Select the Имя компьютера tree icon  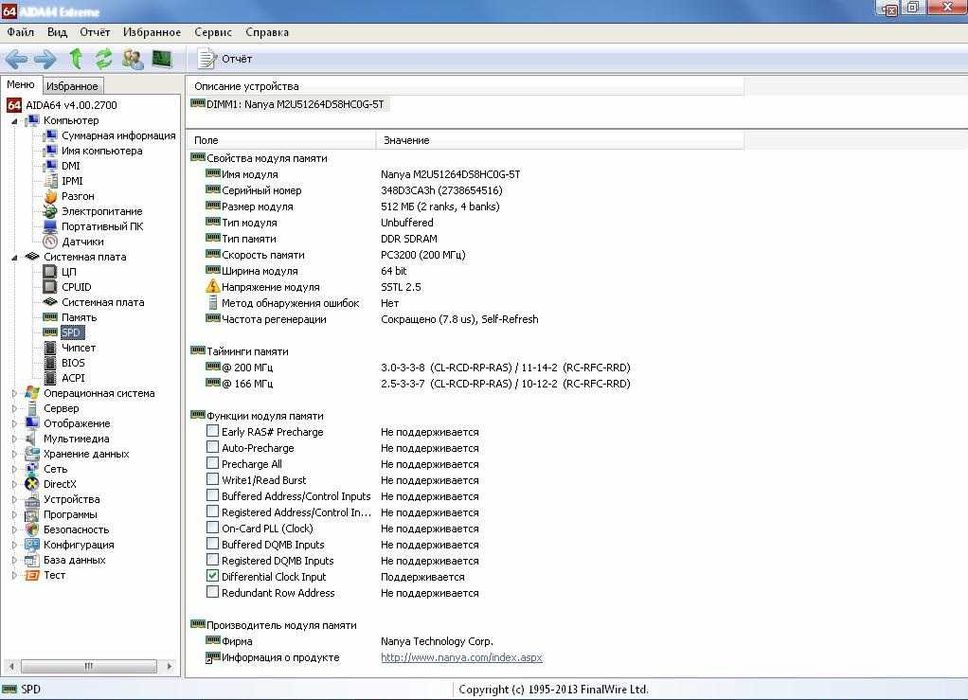coord(50,151)
